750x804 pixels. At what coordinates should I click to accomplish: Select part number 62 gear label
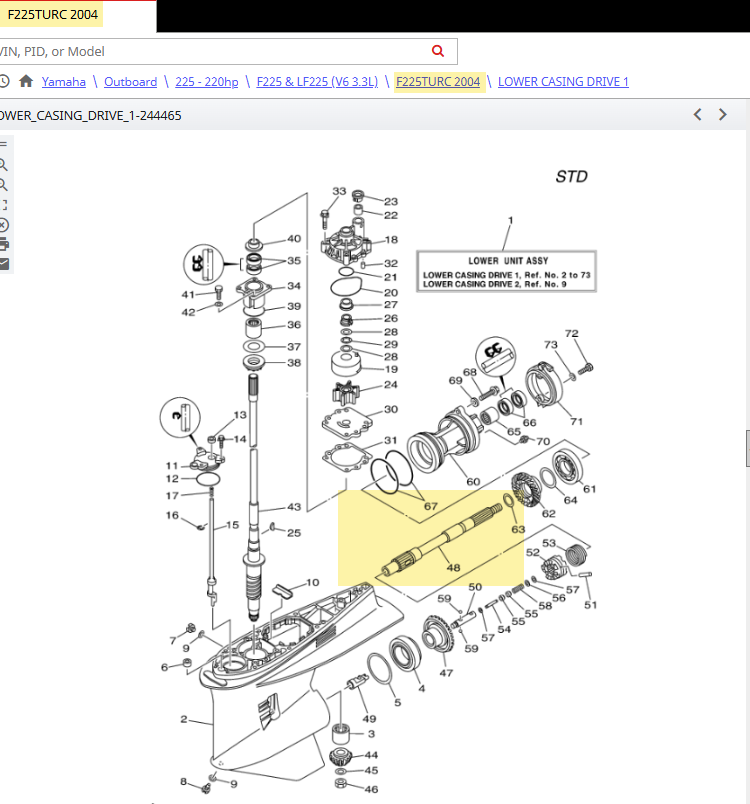[549, 513]
